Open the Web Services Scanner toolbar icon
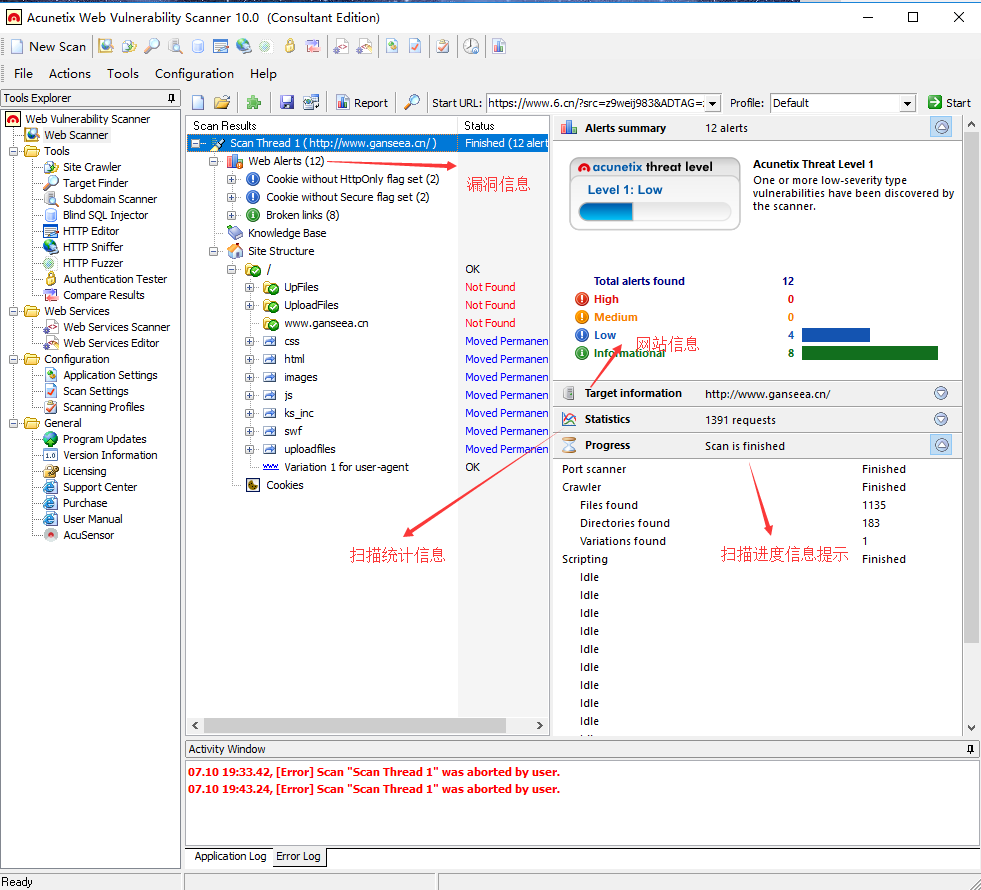This screenshot has height=890, width=981. tap(341, 46)
